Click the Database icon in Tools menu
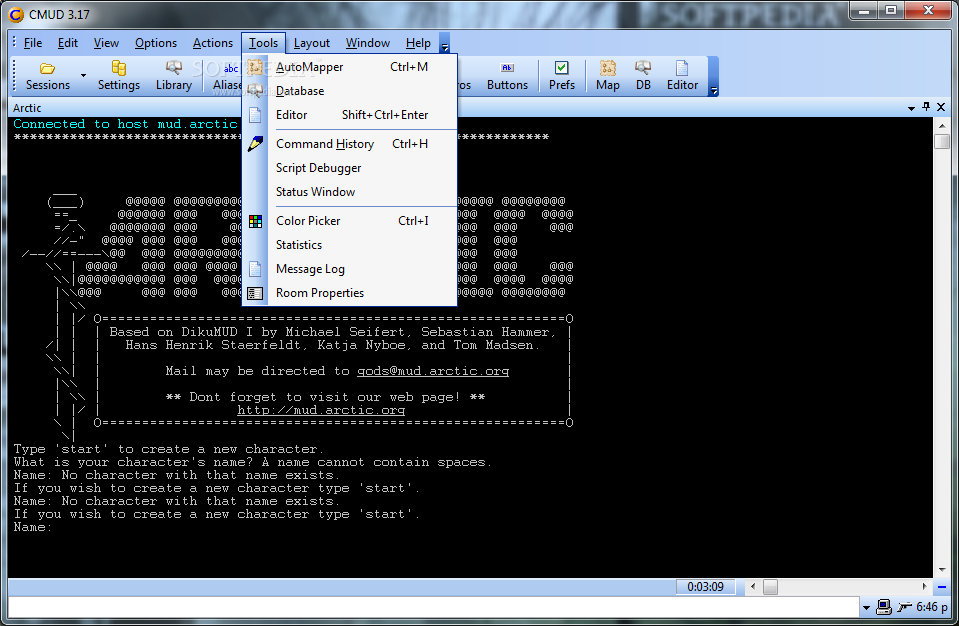 [255, 90]
